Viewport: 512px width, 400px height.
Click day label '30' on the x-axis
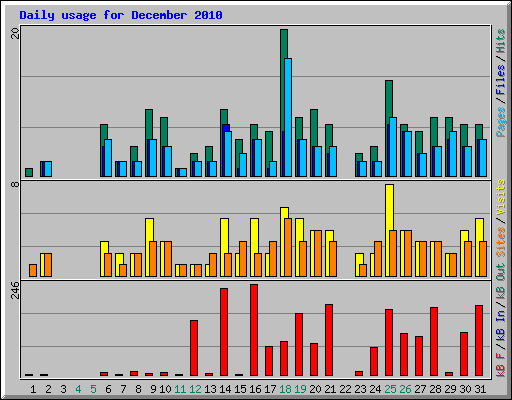tap(465, 389)
